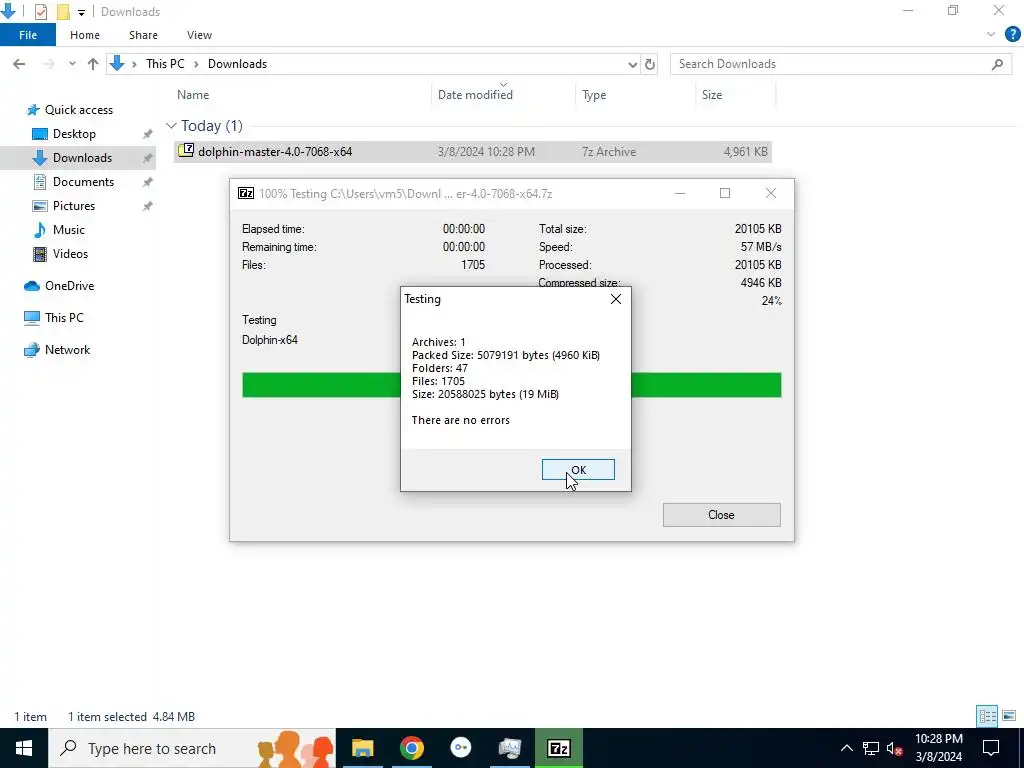Open the Home ribbon tab
The width and height of the screenshot is (1024, 768).
[85, 35]
